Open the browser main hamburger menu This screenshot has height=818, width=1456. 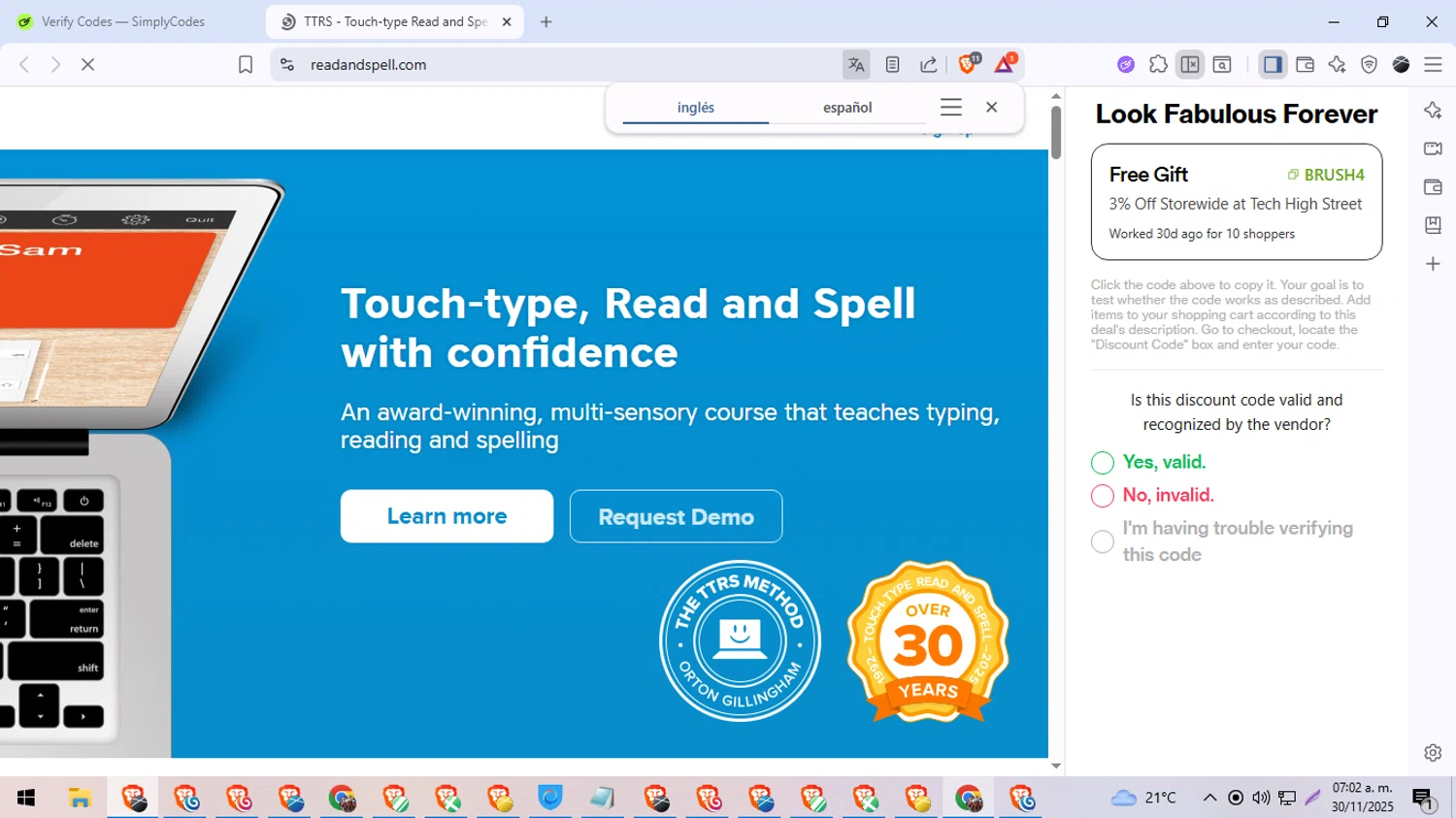[x=1433, y=65]
